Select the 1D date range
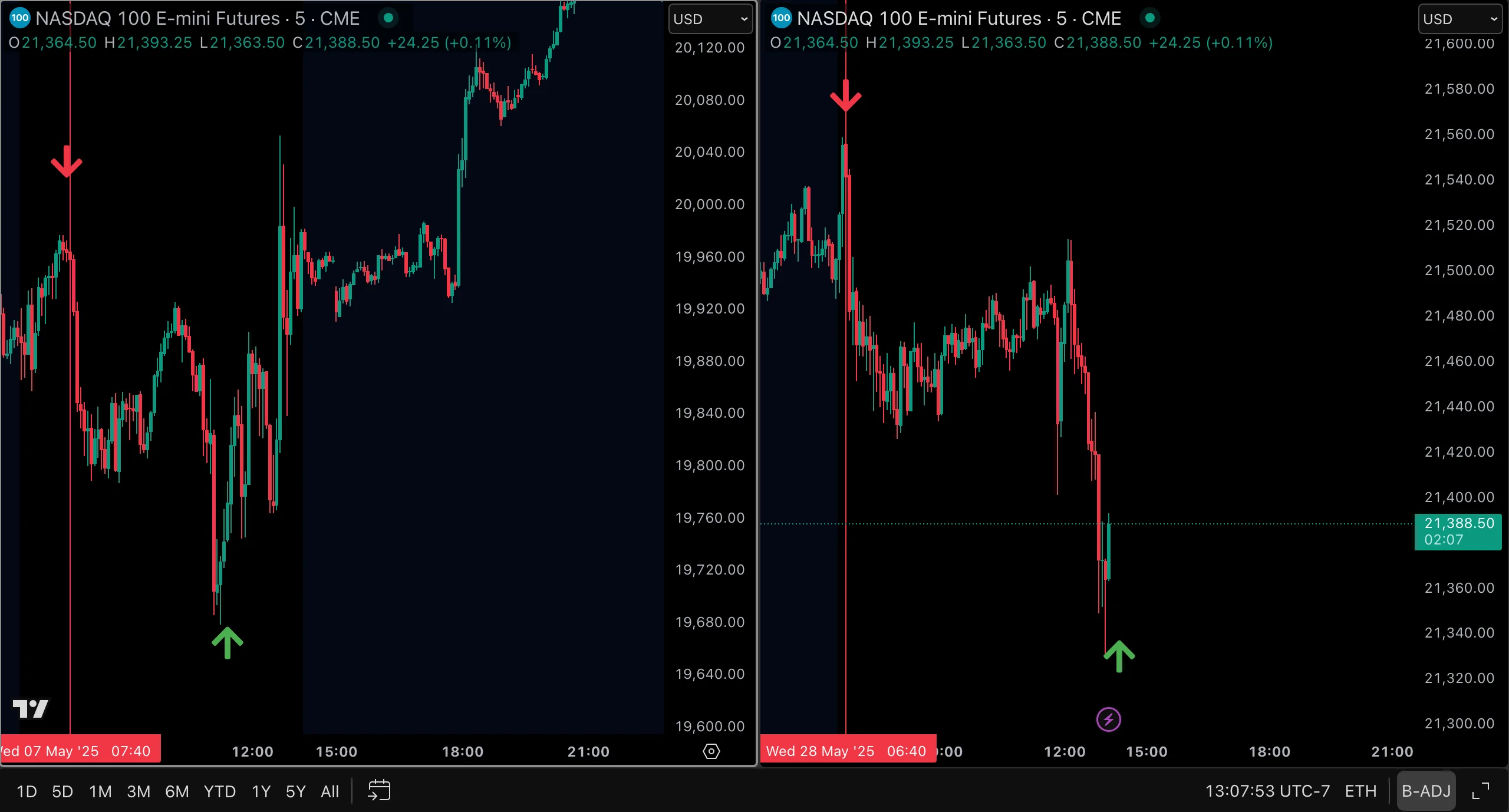 [27, 791]
